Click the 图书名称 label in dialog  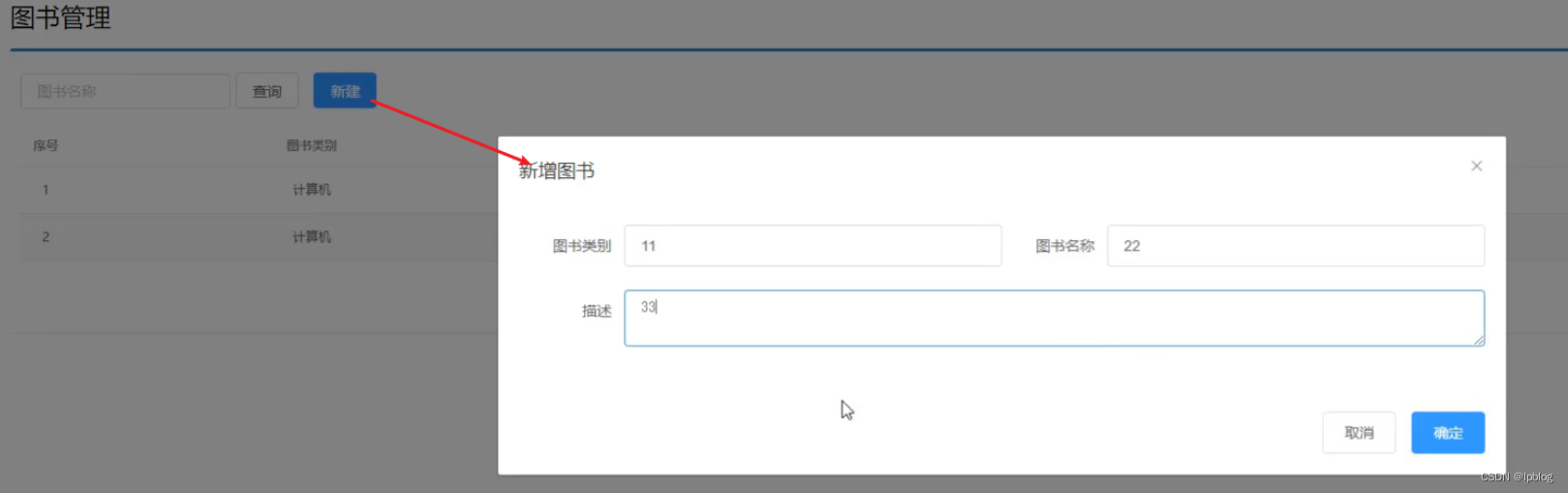tap(1065, 246)
